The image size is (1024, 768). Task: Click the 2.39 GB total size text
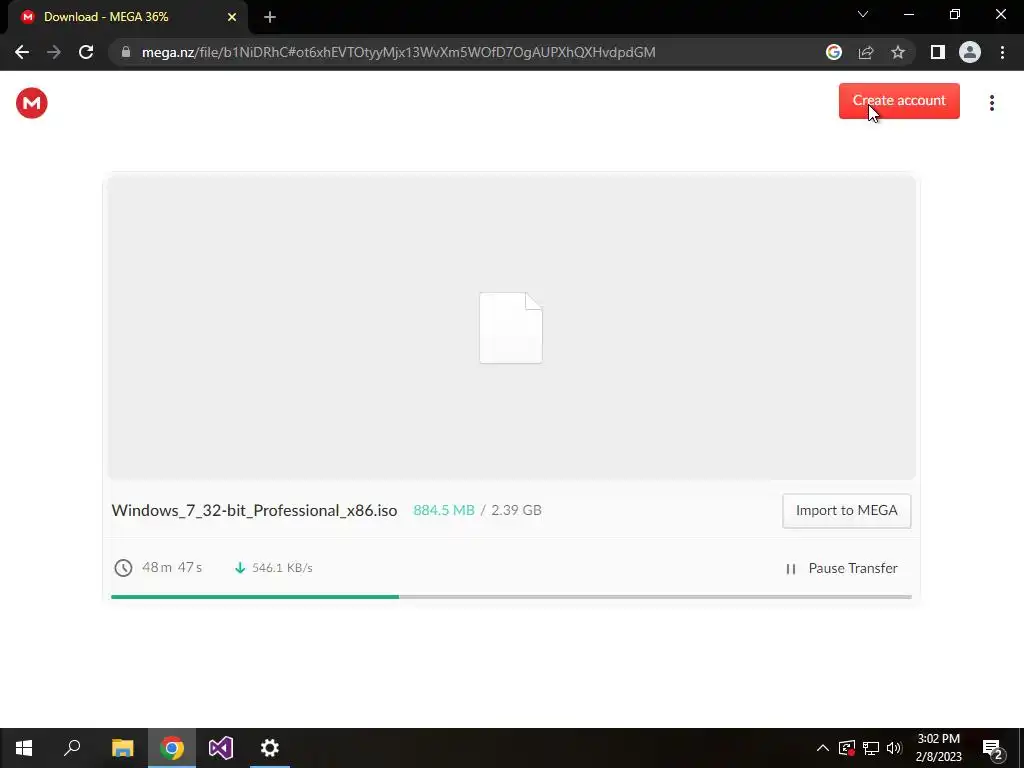(x=516, y=510)
